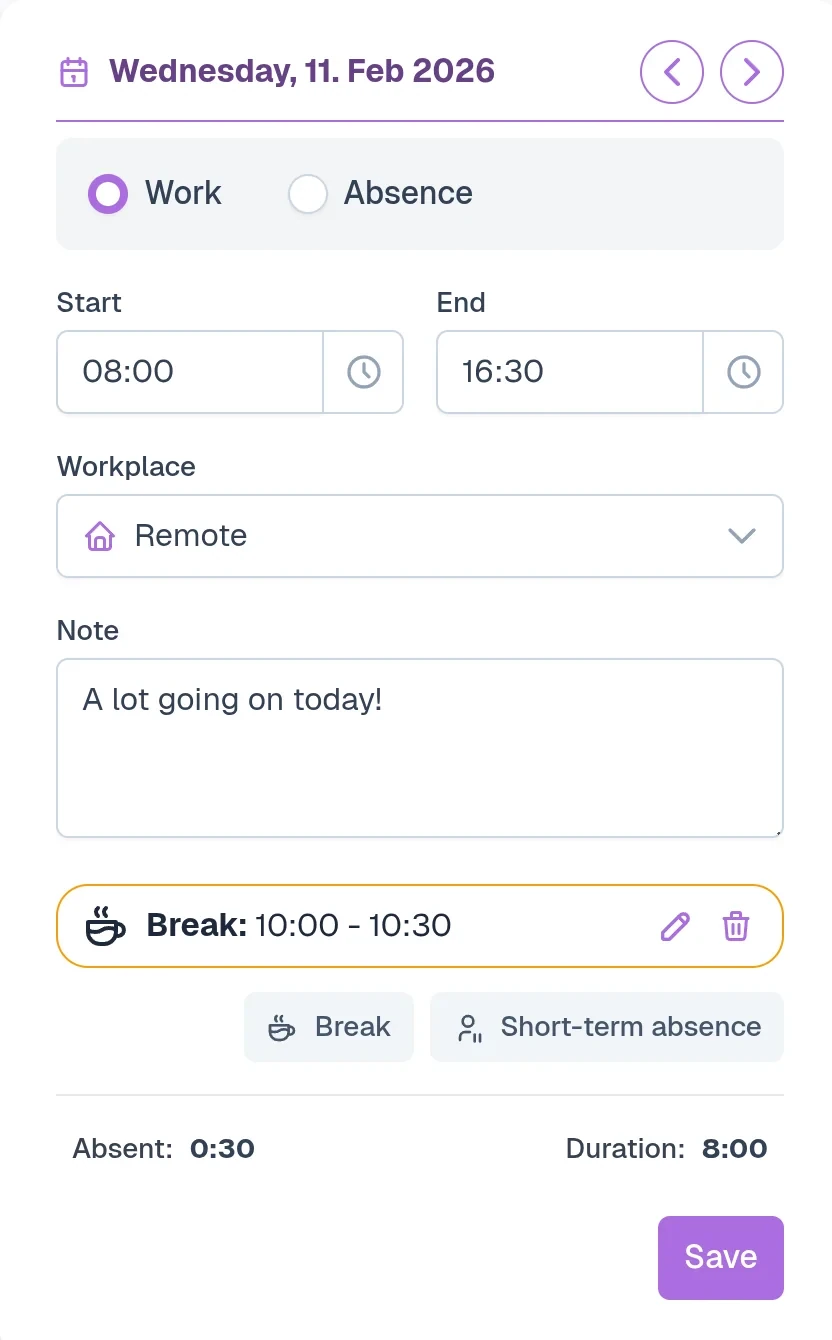Click the End time field showing 16:30

(x=570, y=372)
